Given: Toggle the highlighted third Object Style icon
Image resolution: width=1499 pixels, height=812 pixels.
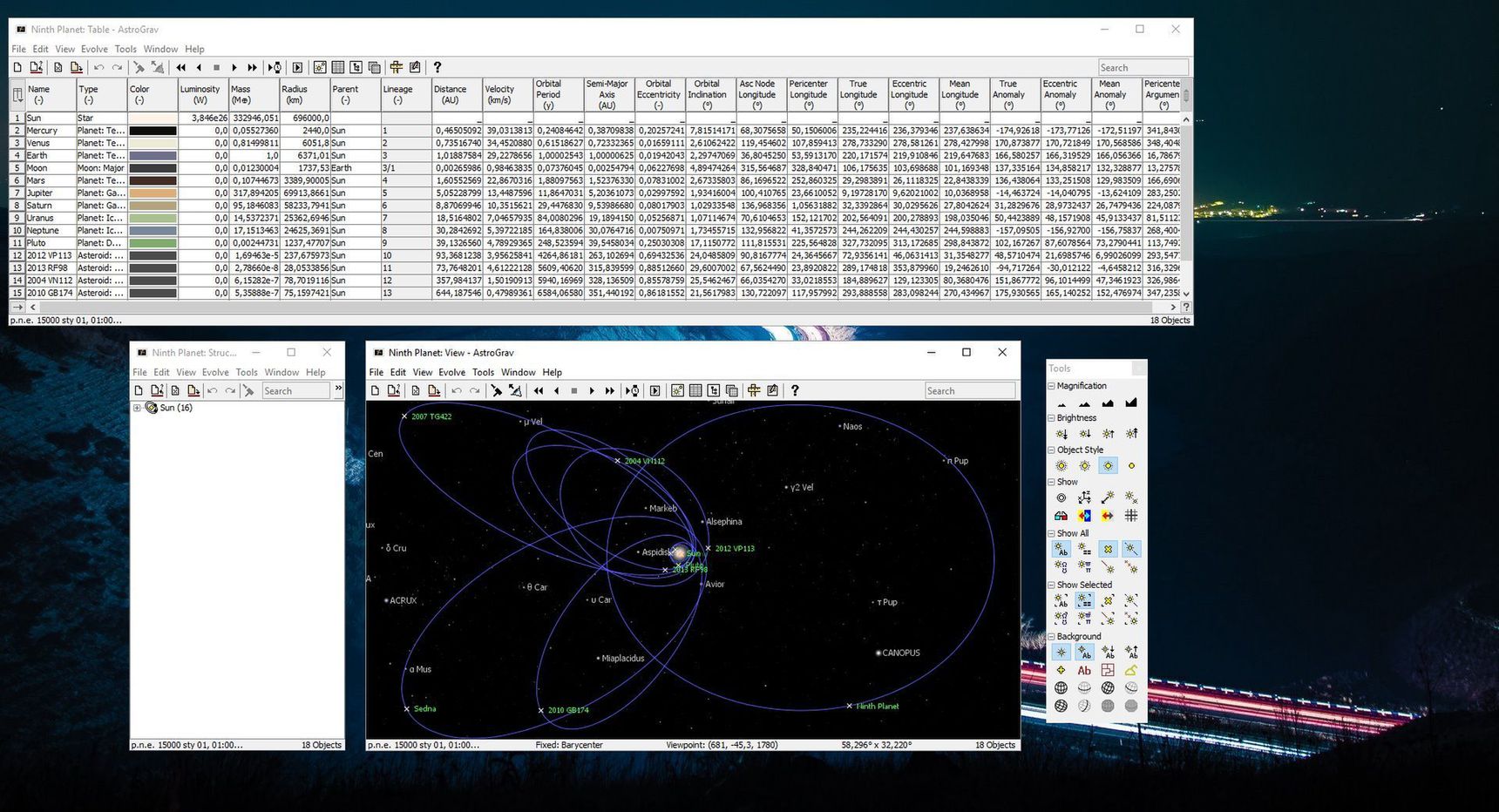Looking at the screenshot, I should click(1108, 466).
